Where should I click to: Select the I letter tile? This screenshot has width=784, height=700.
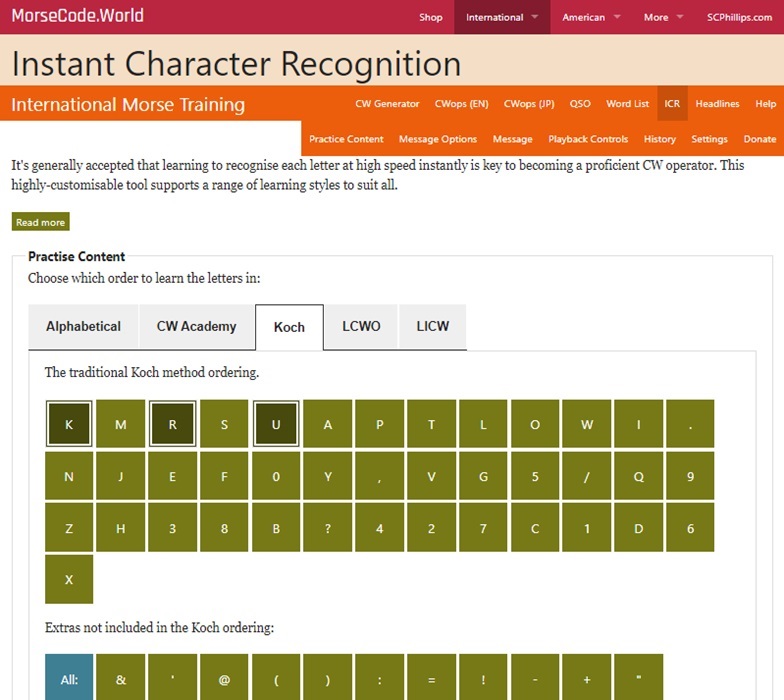click(638, 424)
